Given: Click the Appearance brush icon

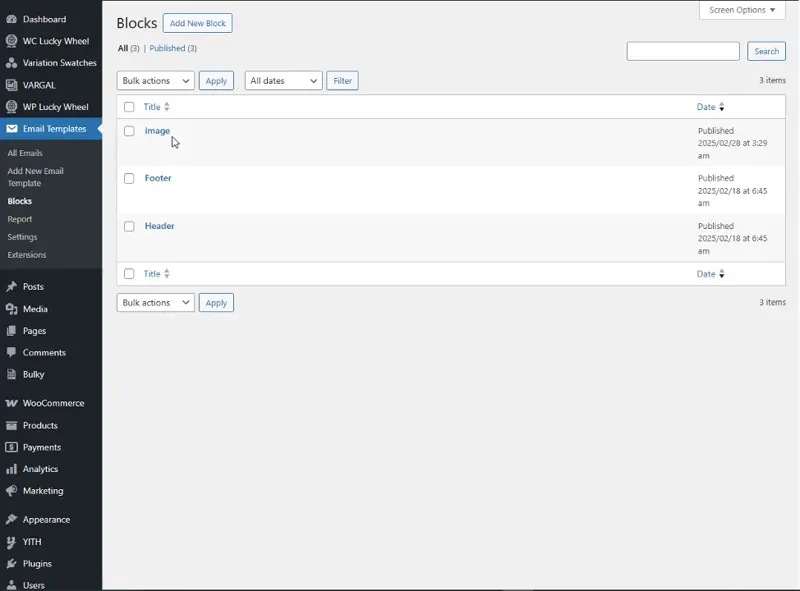Looking at the screenshot, I should pyautogui.click(x=11, y=520).
